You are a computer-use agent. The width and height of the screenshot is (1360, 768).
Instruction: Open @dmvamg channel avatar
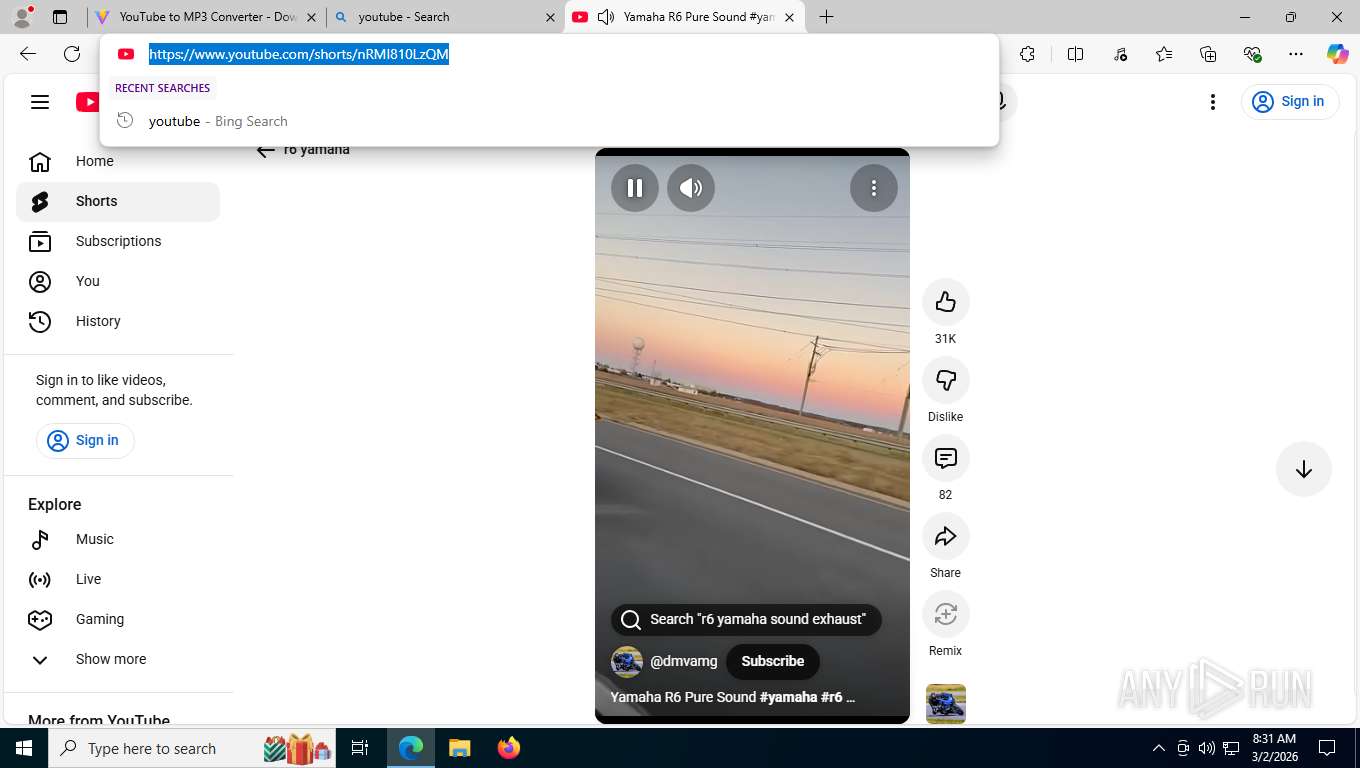click(x=627, y=661)
